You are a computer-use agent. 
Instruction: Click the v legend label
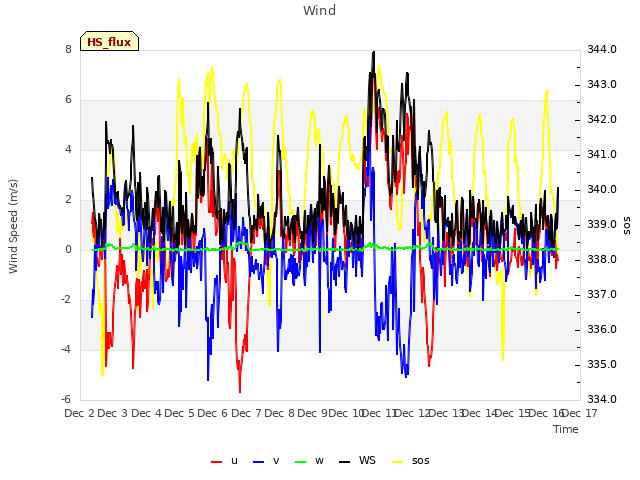276,461
